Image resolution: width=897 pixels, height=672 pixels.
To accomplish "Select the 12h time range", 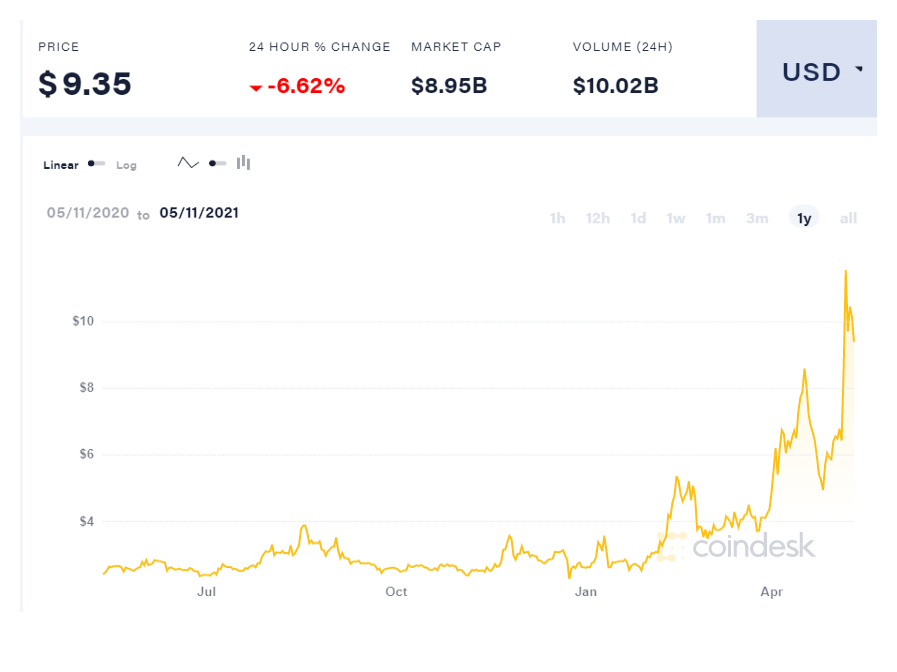I will point(598,218).
